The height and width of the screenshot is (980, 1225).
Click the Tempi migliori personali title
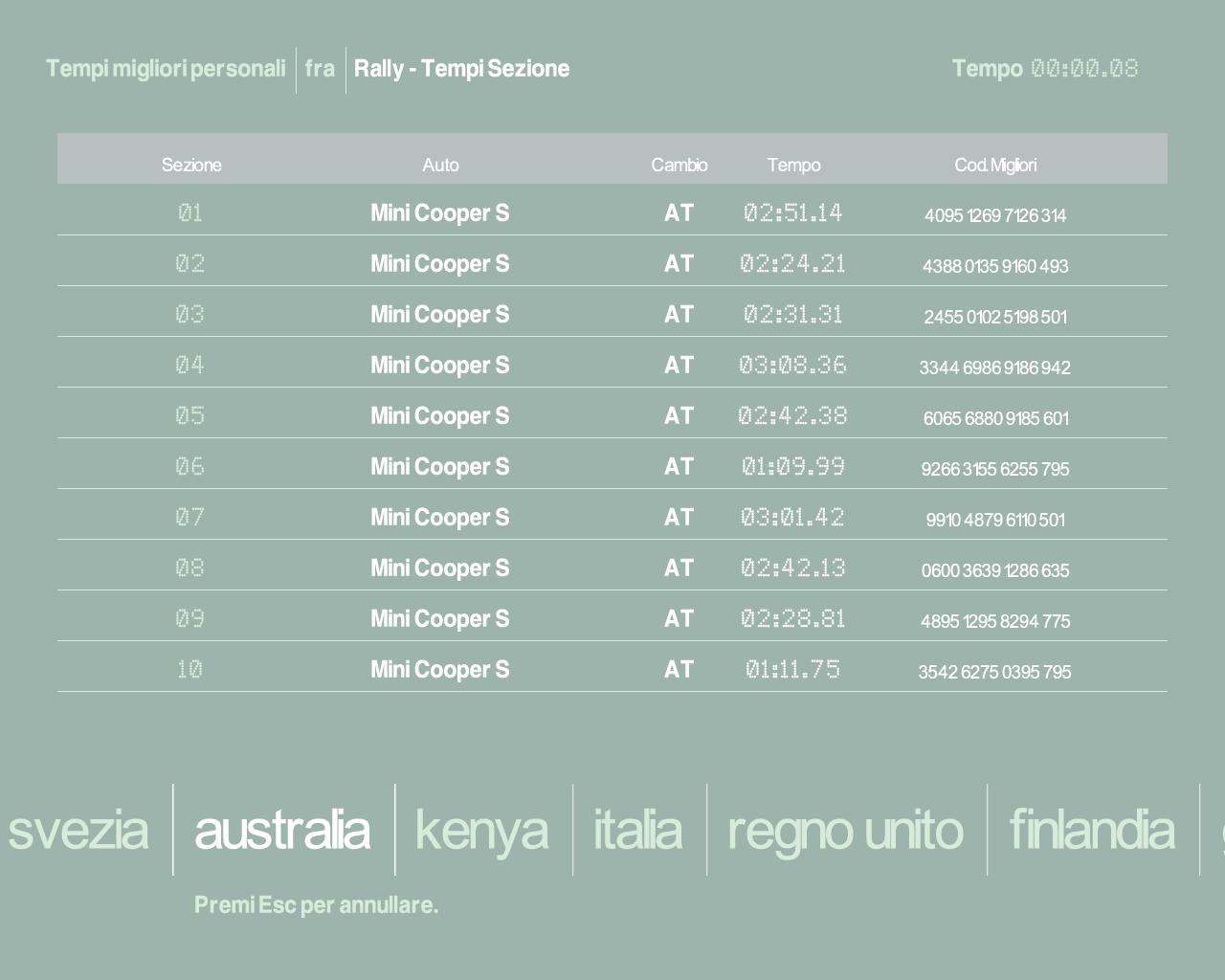(x=166, y=69)
